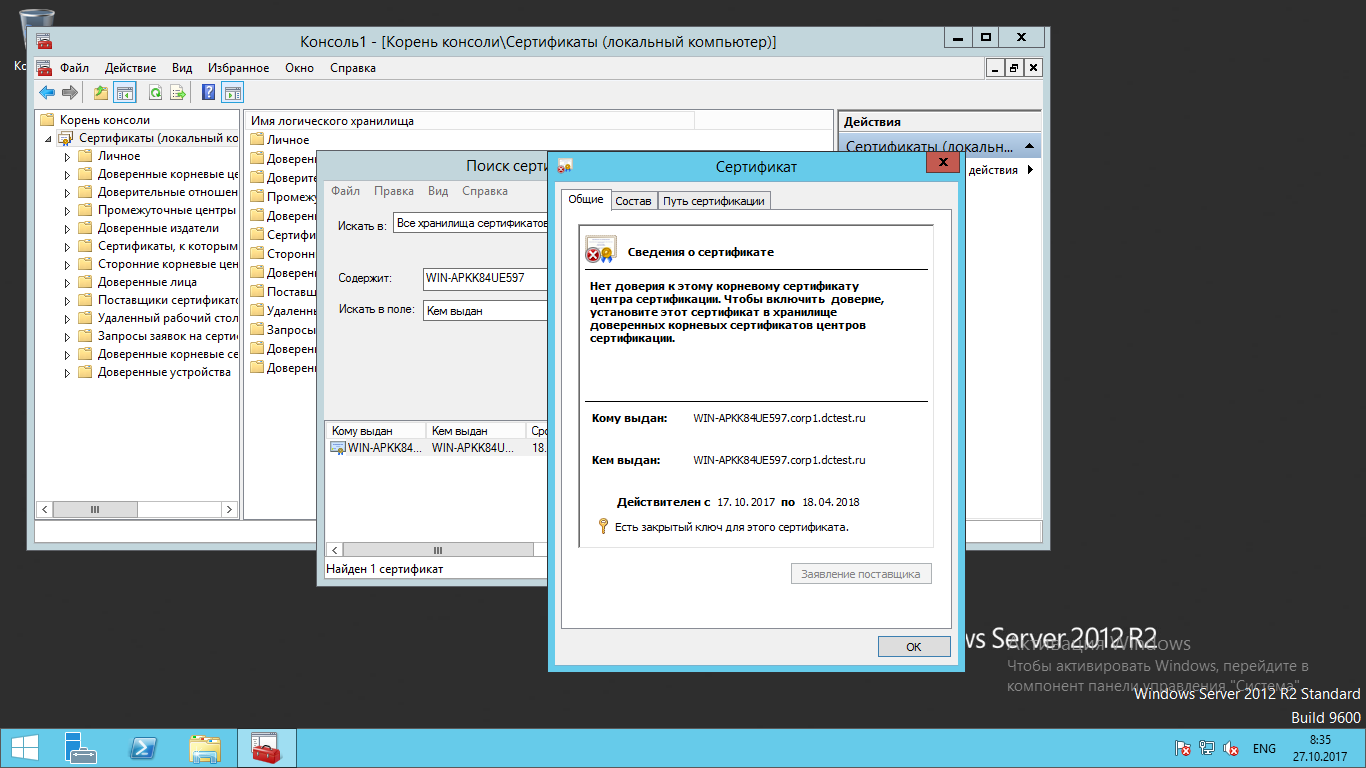Open Правка menu in search window
Screen dimensions: 1366x768
394,191
